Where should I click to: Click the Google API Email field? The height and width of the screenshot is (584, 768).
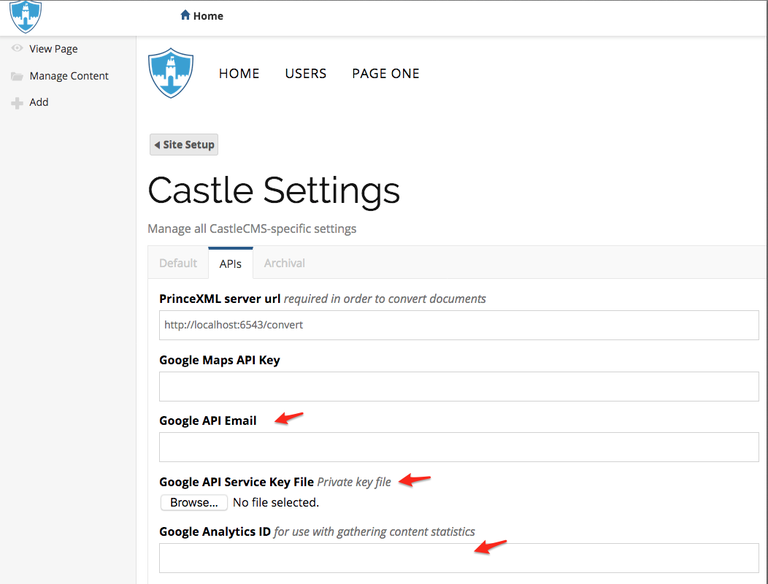click(x=459, y=447)
